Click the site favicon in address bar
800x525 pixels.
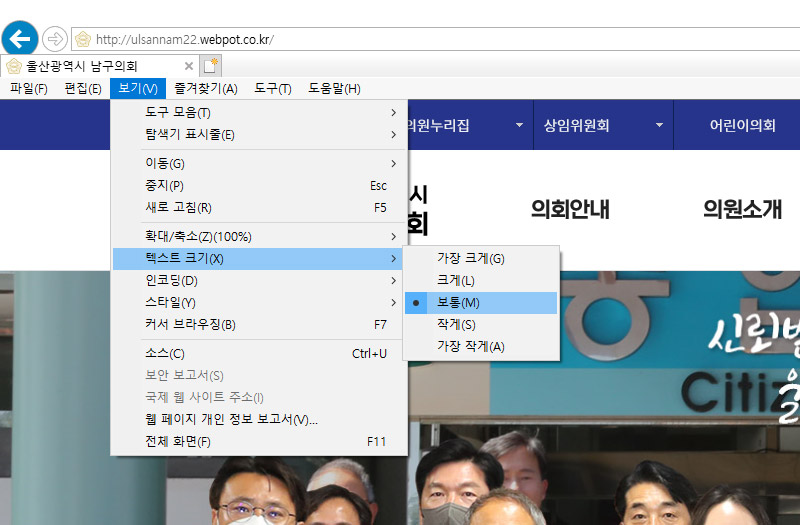[83, 39]
